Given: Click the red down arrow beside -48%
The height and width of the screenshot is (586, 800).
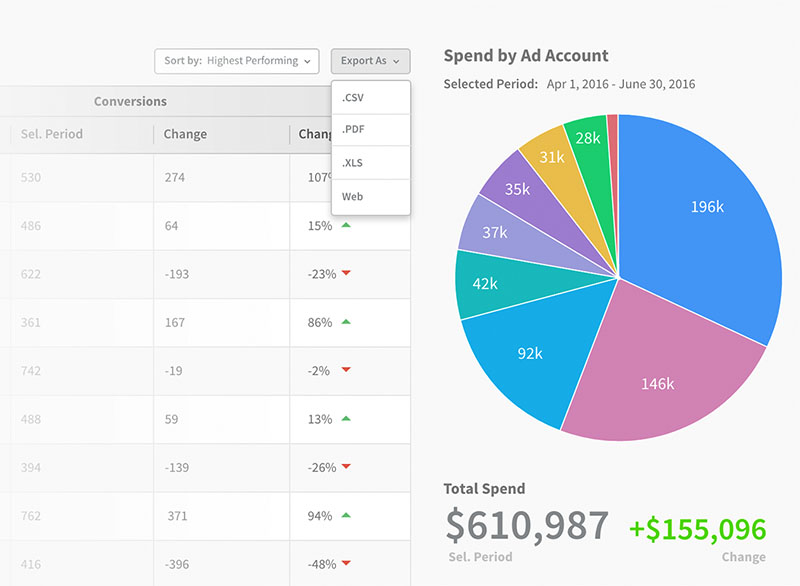Looking at the screenshot, I should [x=346, y=564].
